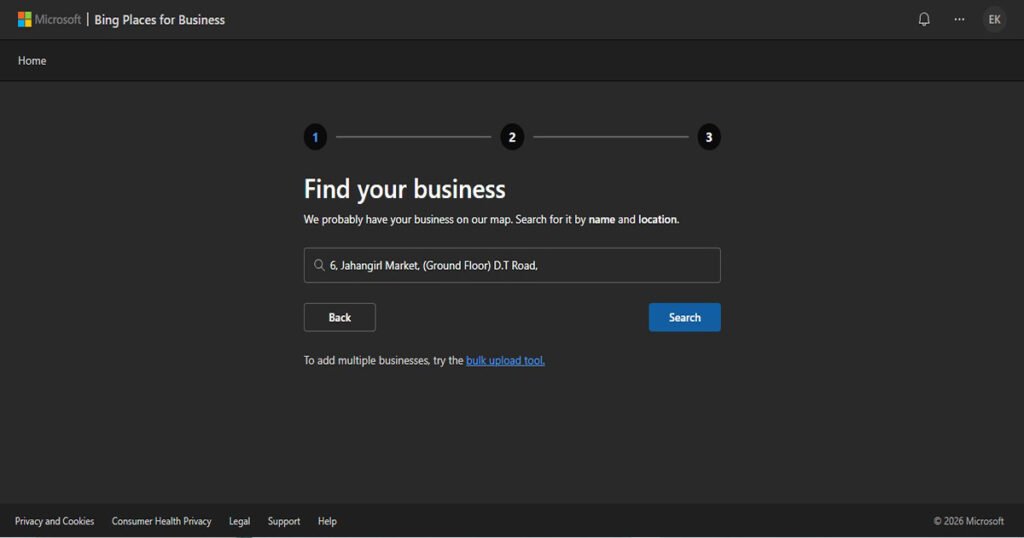
Task: Click the 'We probably have your business' description
Action: tap(491, 219)
